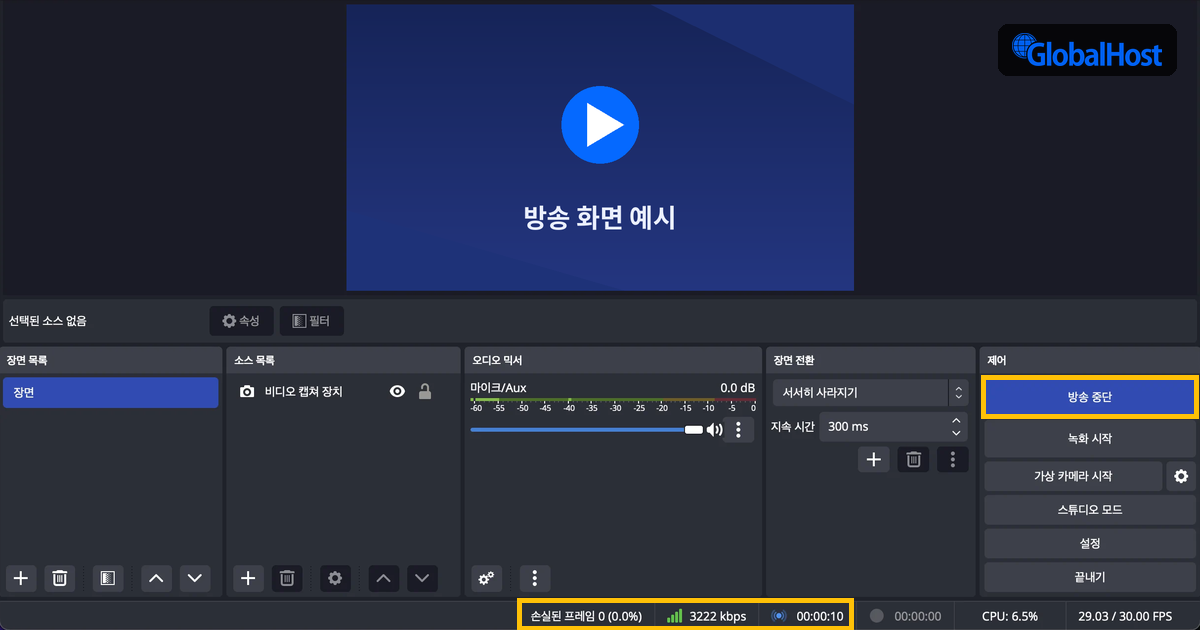Select the 장면 scene row
The width and height of the screenshot is (1200, 630).
111,393
